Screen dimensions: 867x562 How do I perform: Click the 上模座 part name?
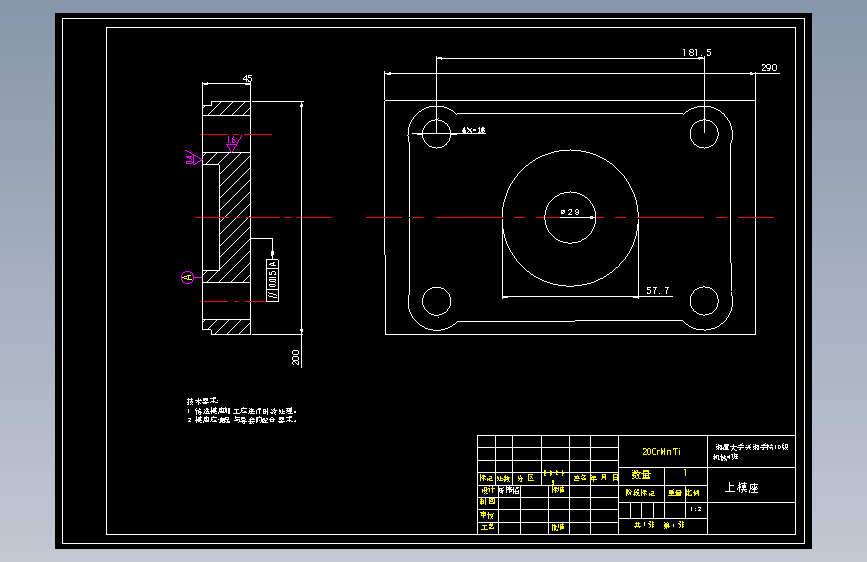[x=741, y=487]
